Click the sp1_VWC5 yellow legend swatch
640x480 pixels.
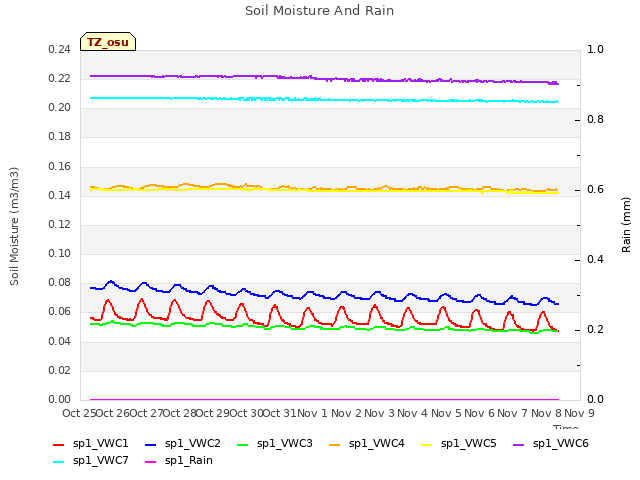pos(427,445)
